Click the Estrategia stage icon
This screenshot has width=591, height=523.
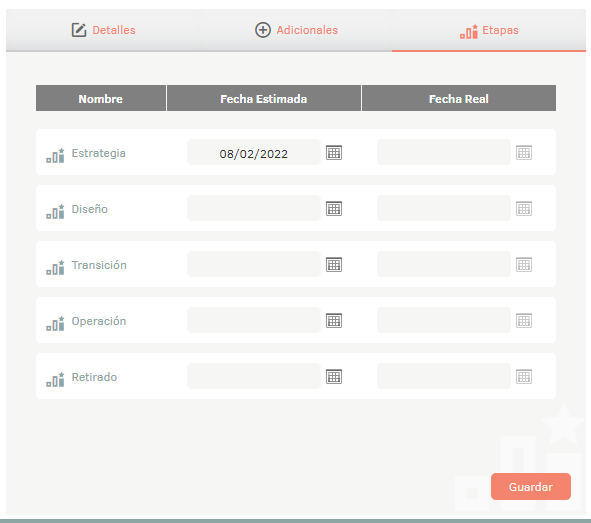(x=55, y=155)
